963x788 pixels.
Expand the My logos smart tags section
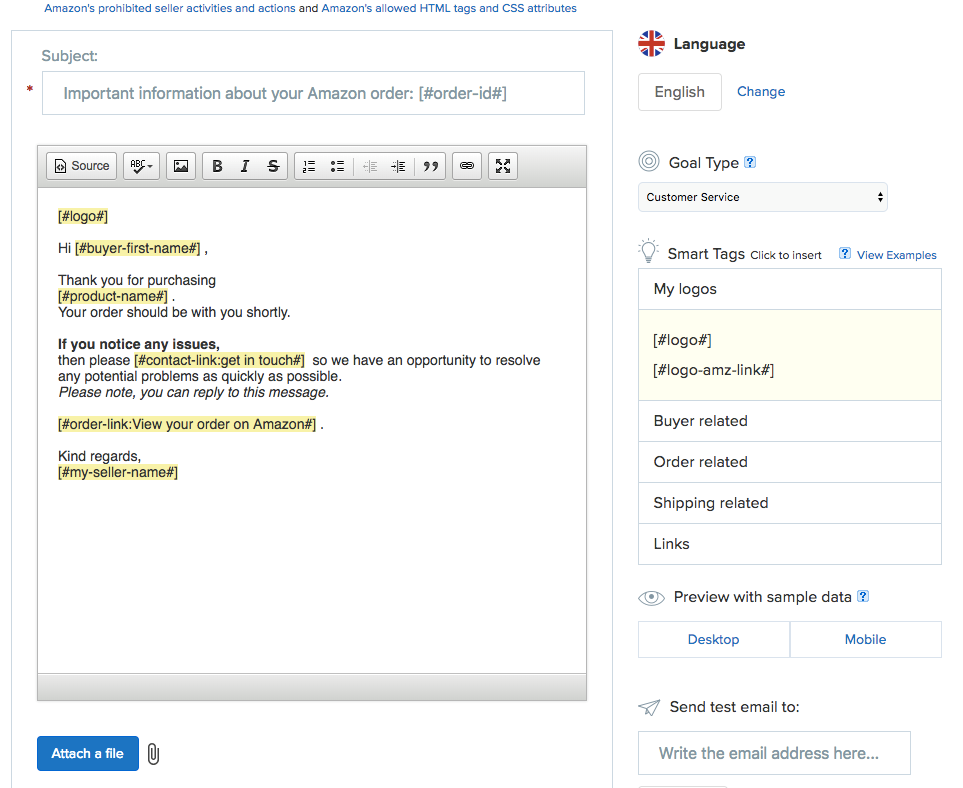(790, 289)
